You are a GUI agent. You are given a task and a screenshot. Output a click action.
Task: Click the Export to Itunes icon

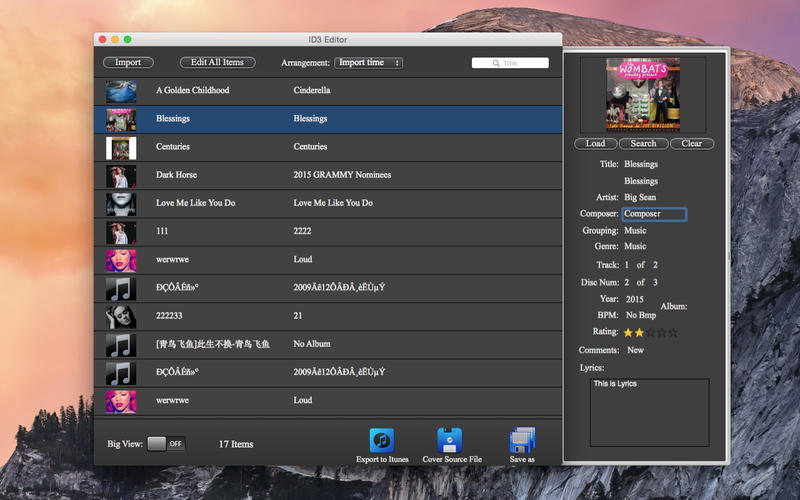[381, 440]
